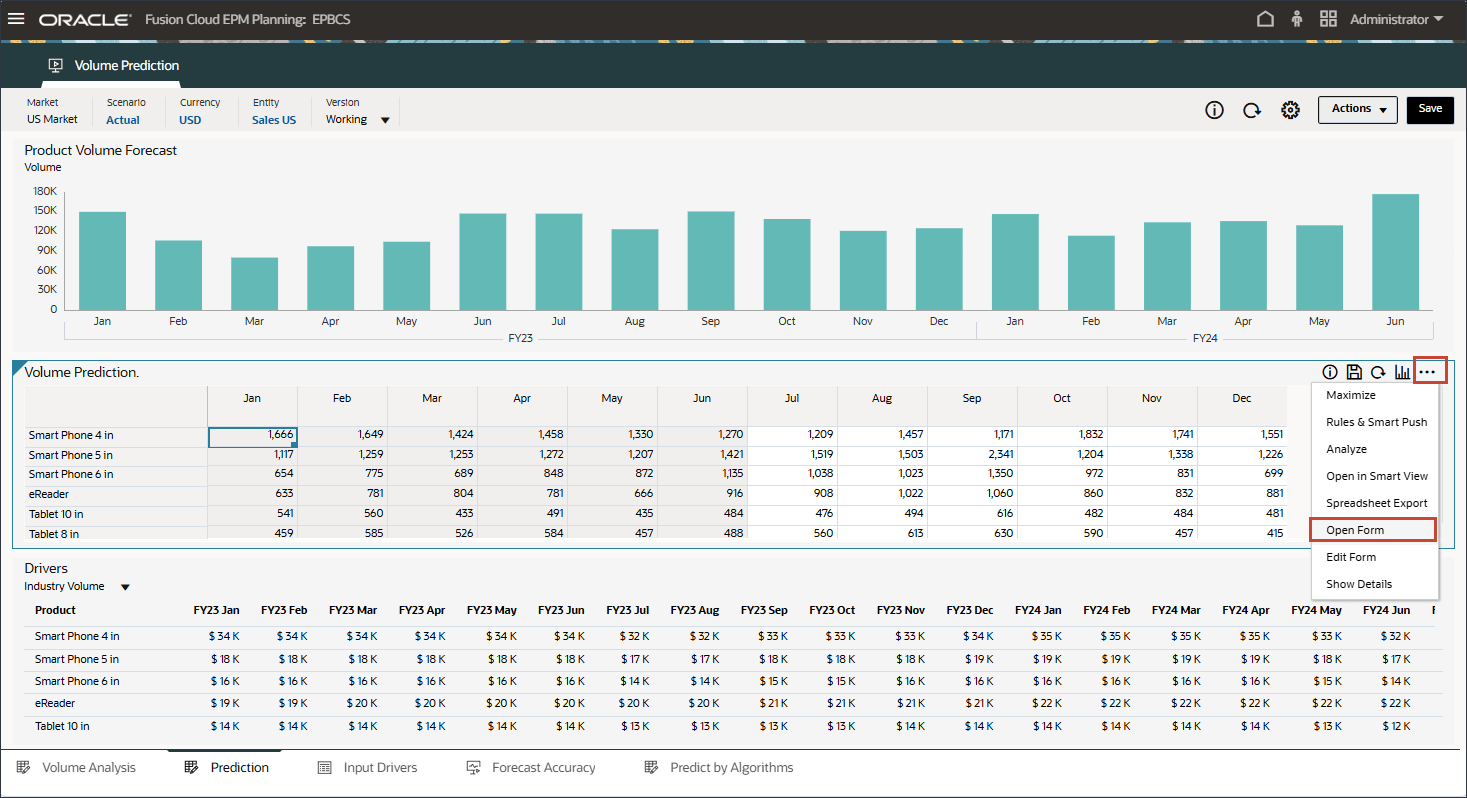This screenshot has height=798, width=1467.
Task: Select the Prediction tab
Action: tap(227, 768)
